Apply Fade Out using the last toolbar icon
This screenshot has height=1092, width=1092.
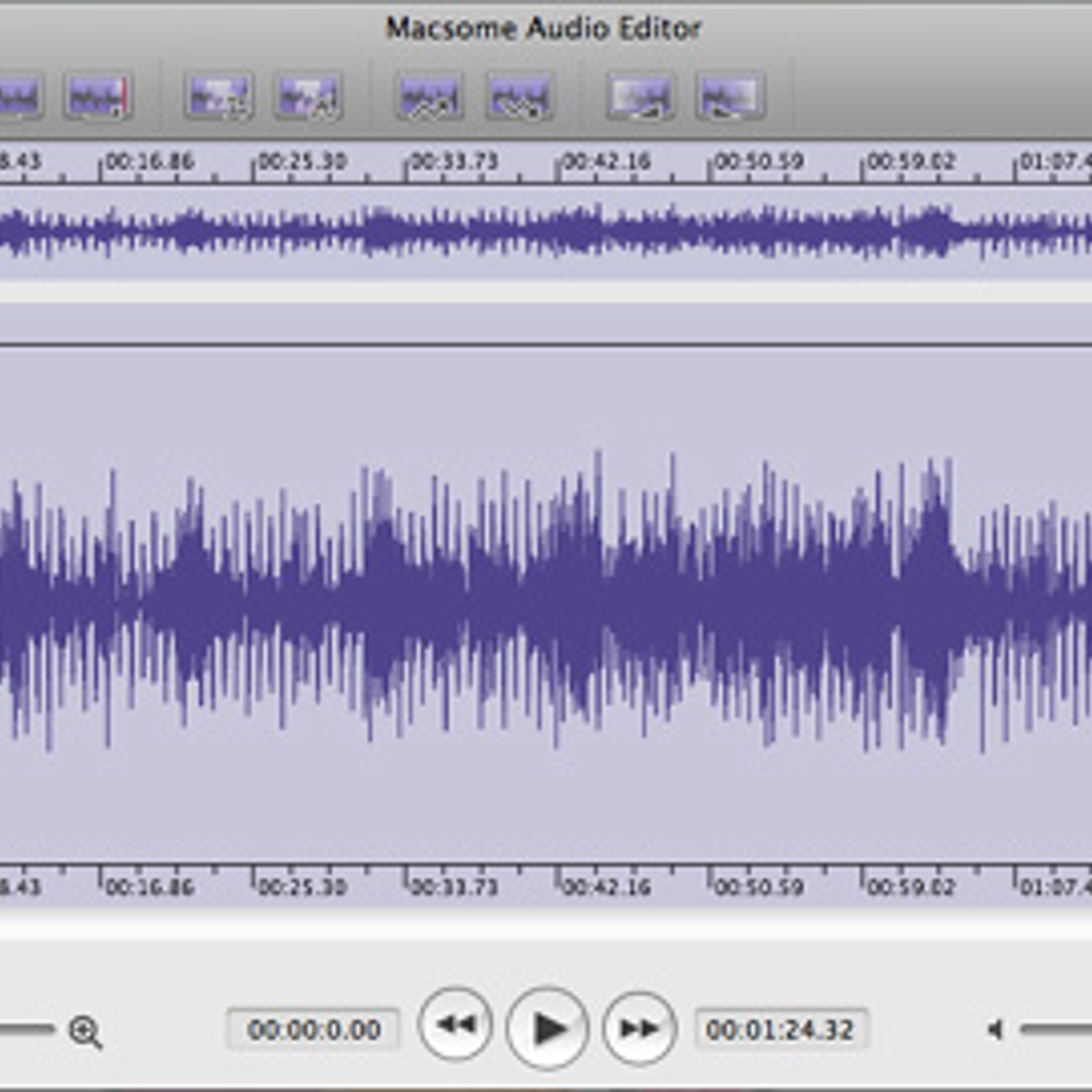(730, 96)
